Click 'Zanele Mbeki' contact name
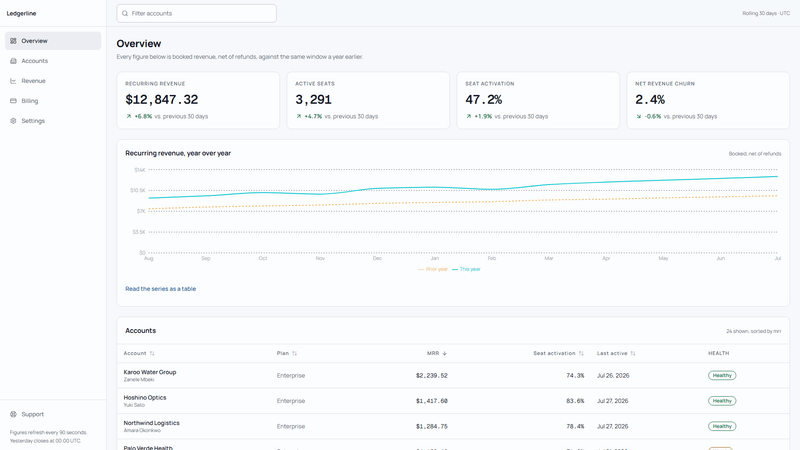This screenshot has width=800, height=450. [139, 380]
